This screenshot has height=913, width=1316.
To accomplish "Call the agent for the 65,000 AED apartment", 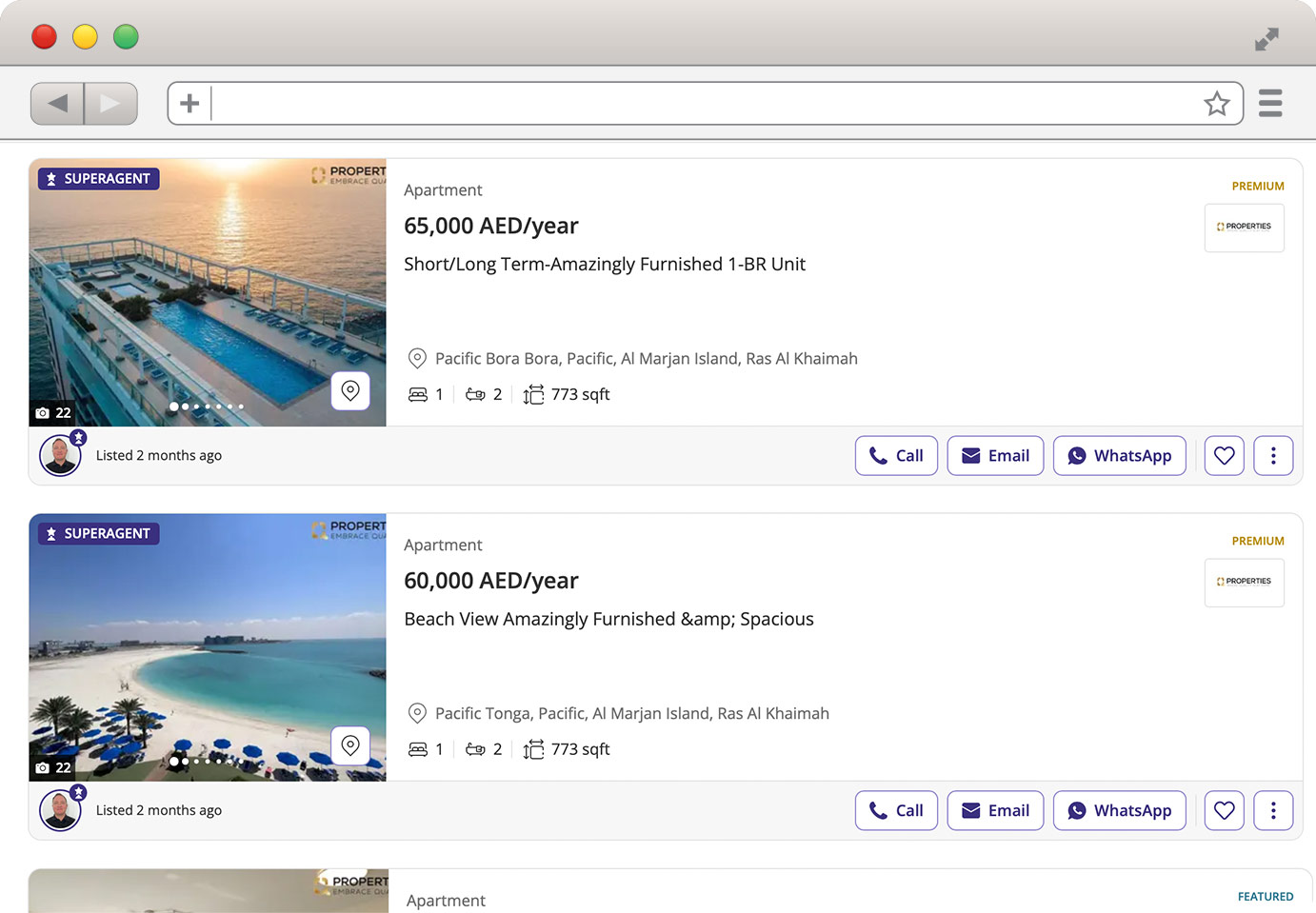I will [896, 456].
